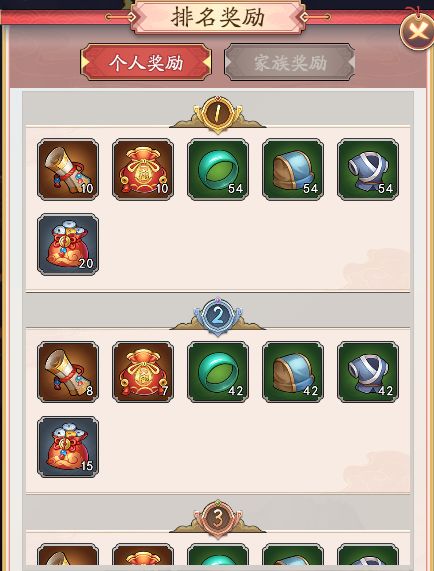Click the blue rank 2 badge
The image size is (434, 571).
218,316
